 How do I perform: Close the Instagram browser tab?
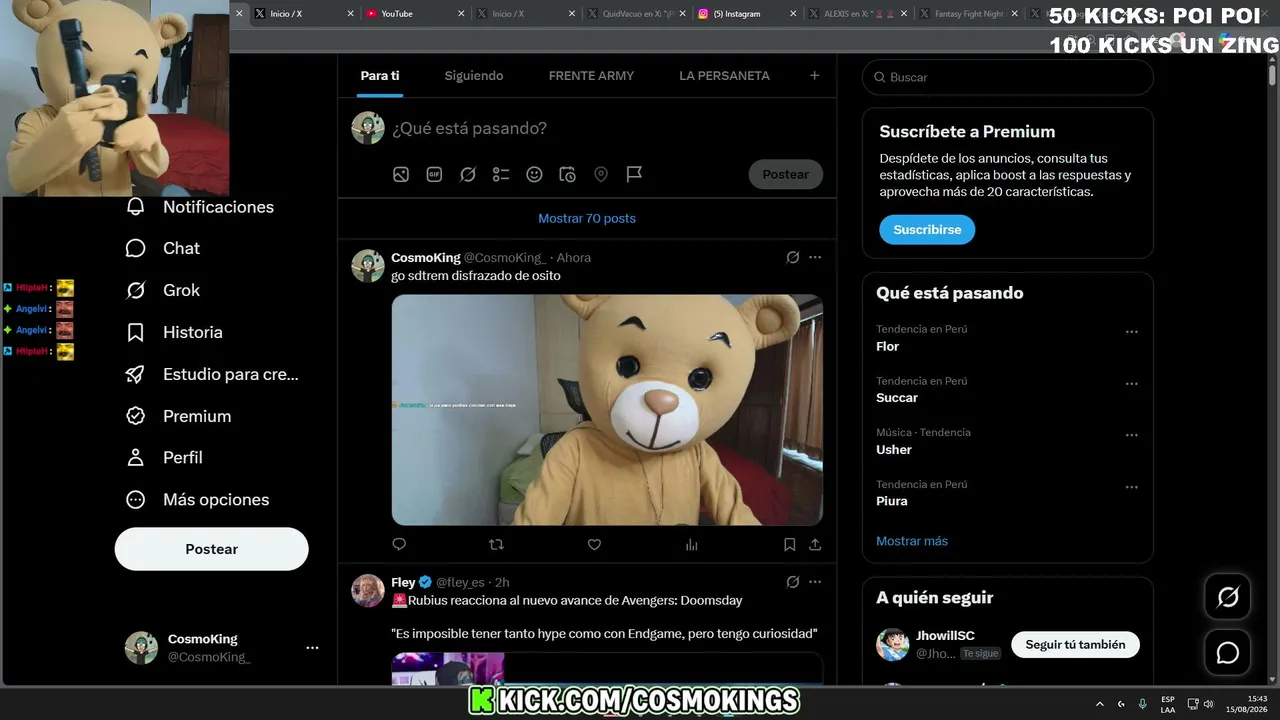point(795,14)
